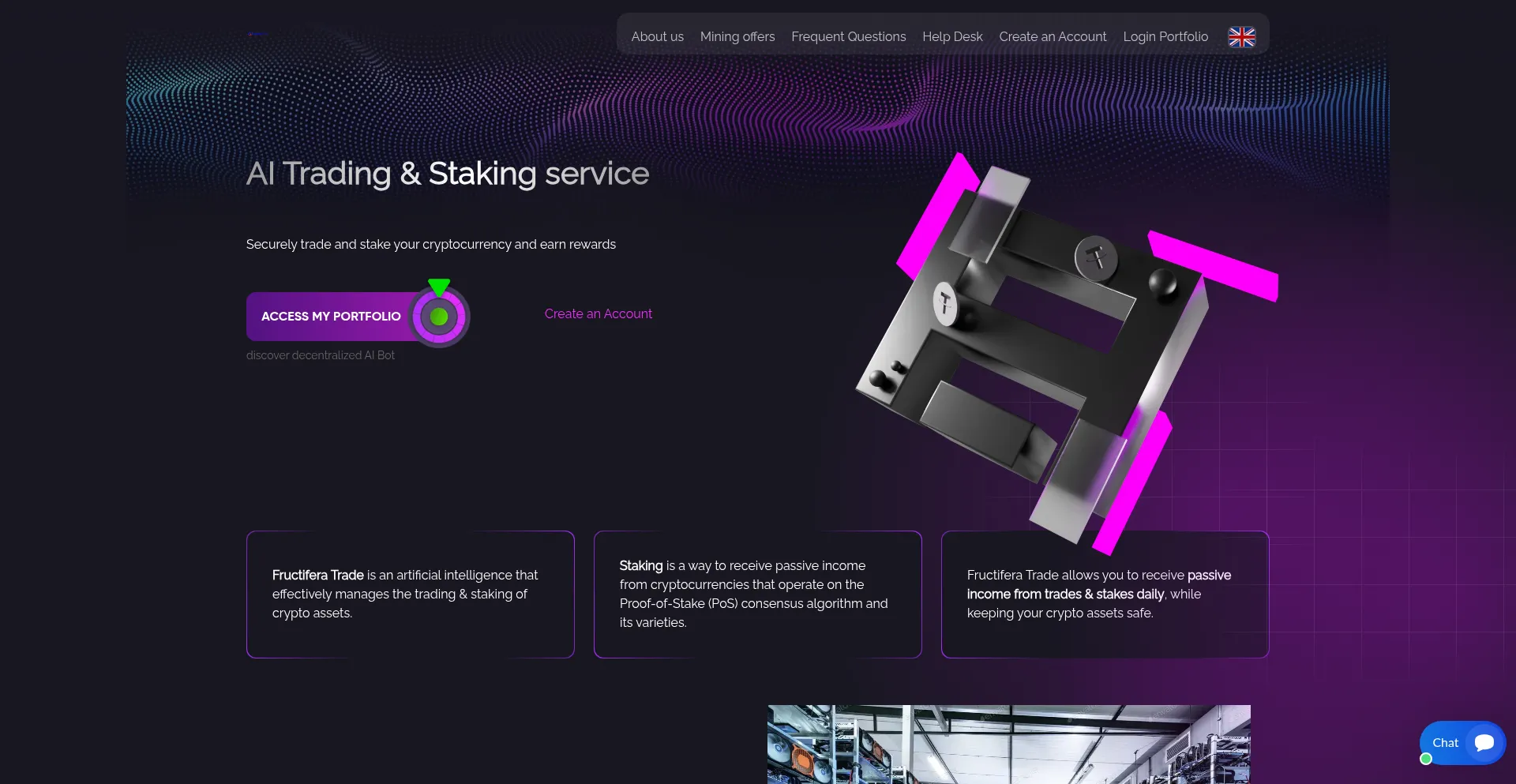1516x784 pixels.
Task: Click the mining farm photo thumbnail
Action: click(x=1009, y=745)
